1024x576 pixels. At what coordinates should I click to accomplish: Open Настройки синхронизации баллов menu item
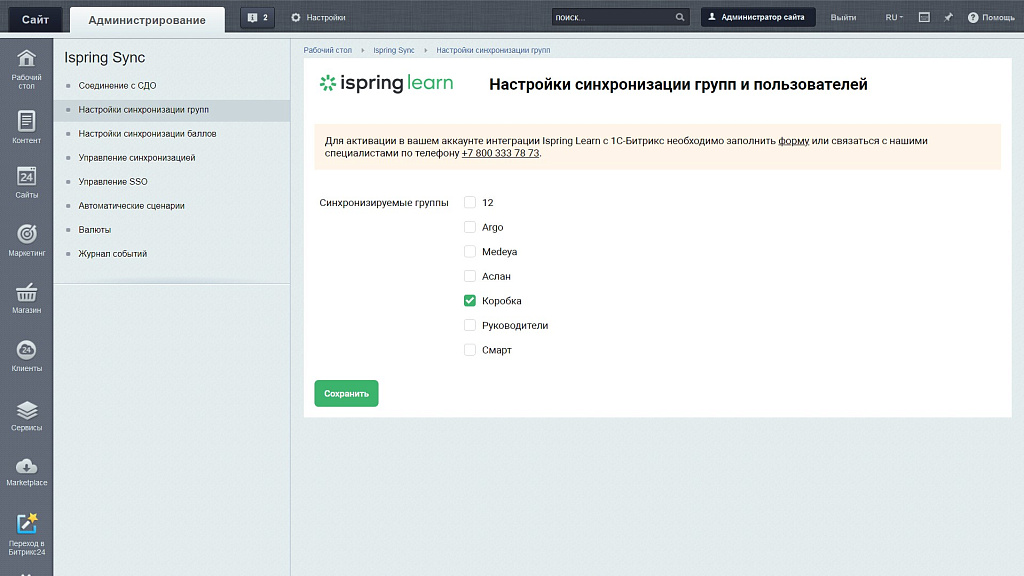point(148,131)
